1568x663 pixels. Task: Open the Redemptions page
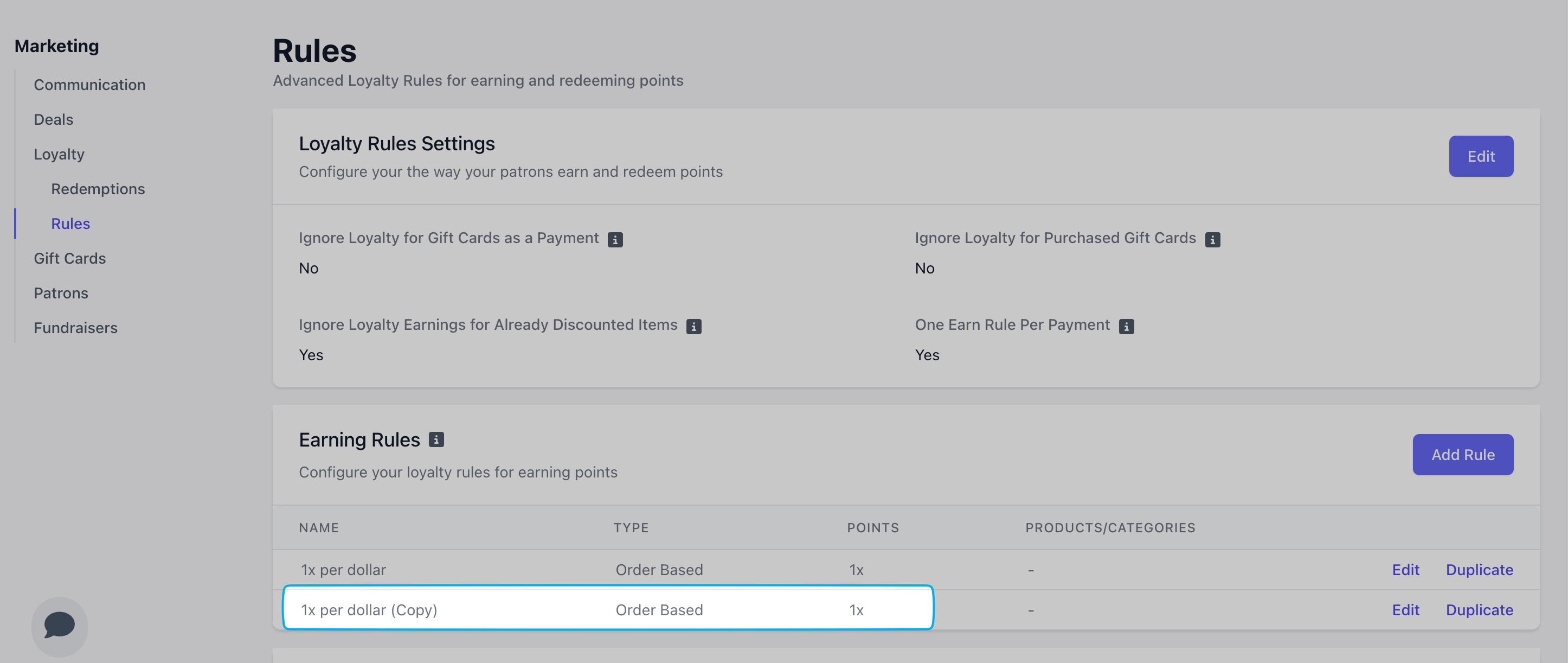coord(98,189)
